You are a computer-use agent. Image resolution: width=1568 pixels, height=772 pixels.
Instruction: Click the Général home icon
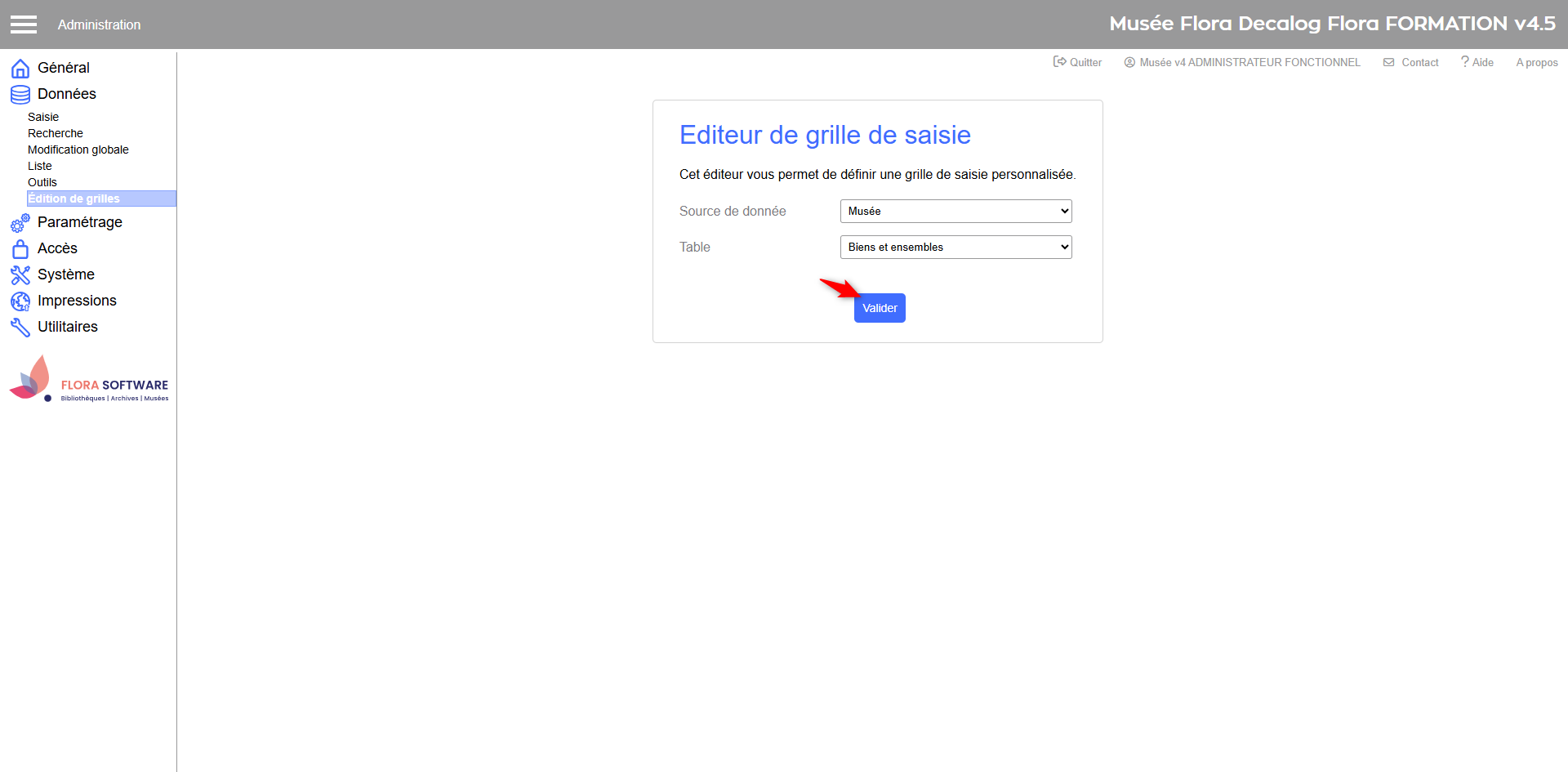(x=20, y=69)
